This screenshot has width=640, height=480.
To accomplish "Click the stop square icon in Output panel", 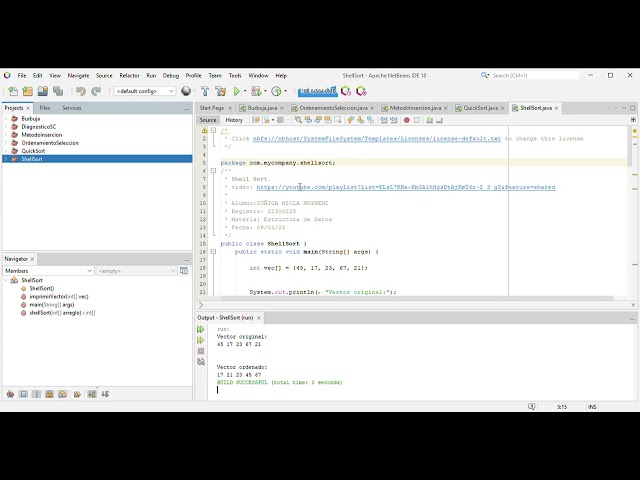I will [200, 351].
